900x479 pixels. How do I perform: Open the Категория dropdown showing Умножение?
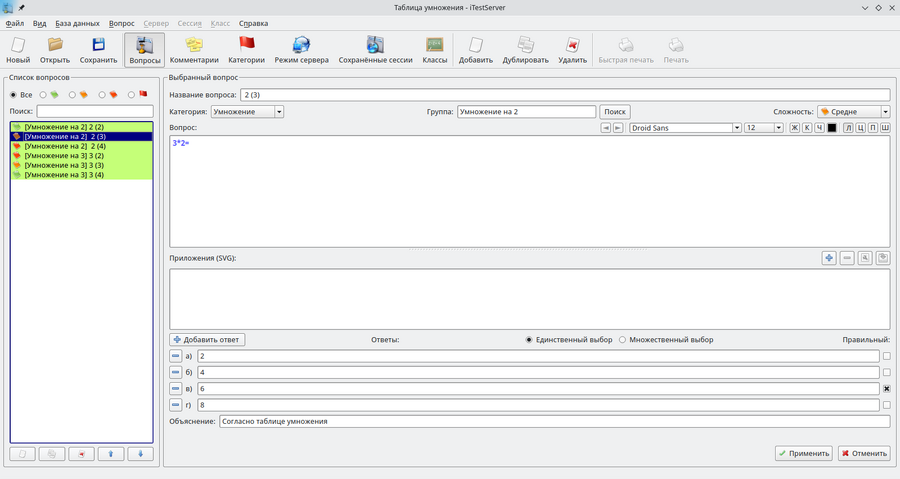(247, 112)
